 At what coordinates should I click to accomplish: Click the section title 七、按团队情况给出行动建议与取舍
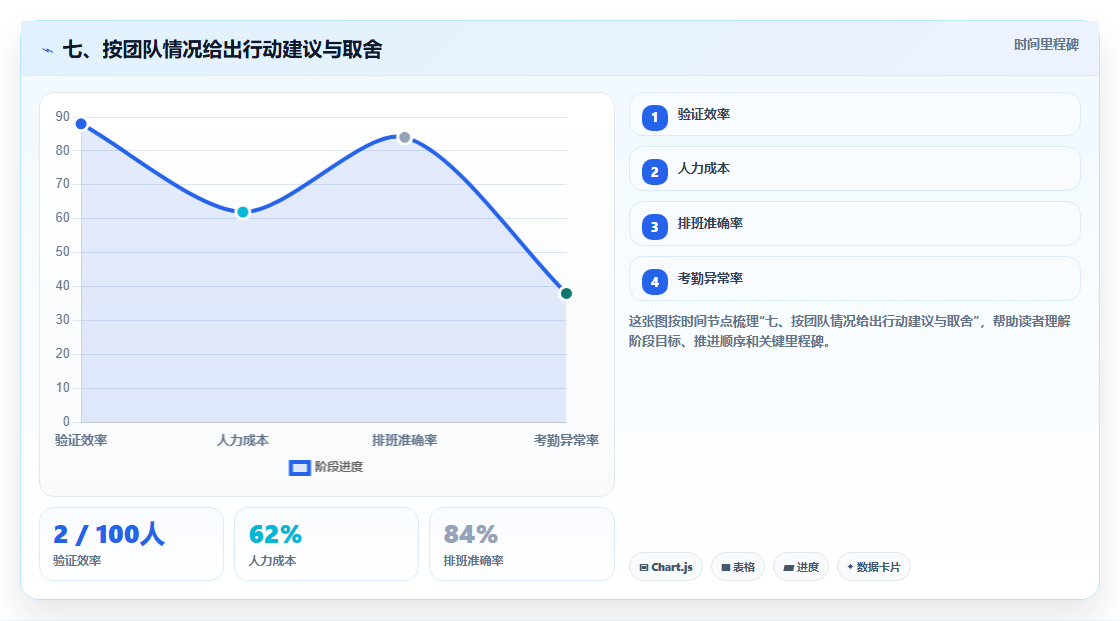(x=222, y=49)
